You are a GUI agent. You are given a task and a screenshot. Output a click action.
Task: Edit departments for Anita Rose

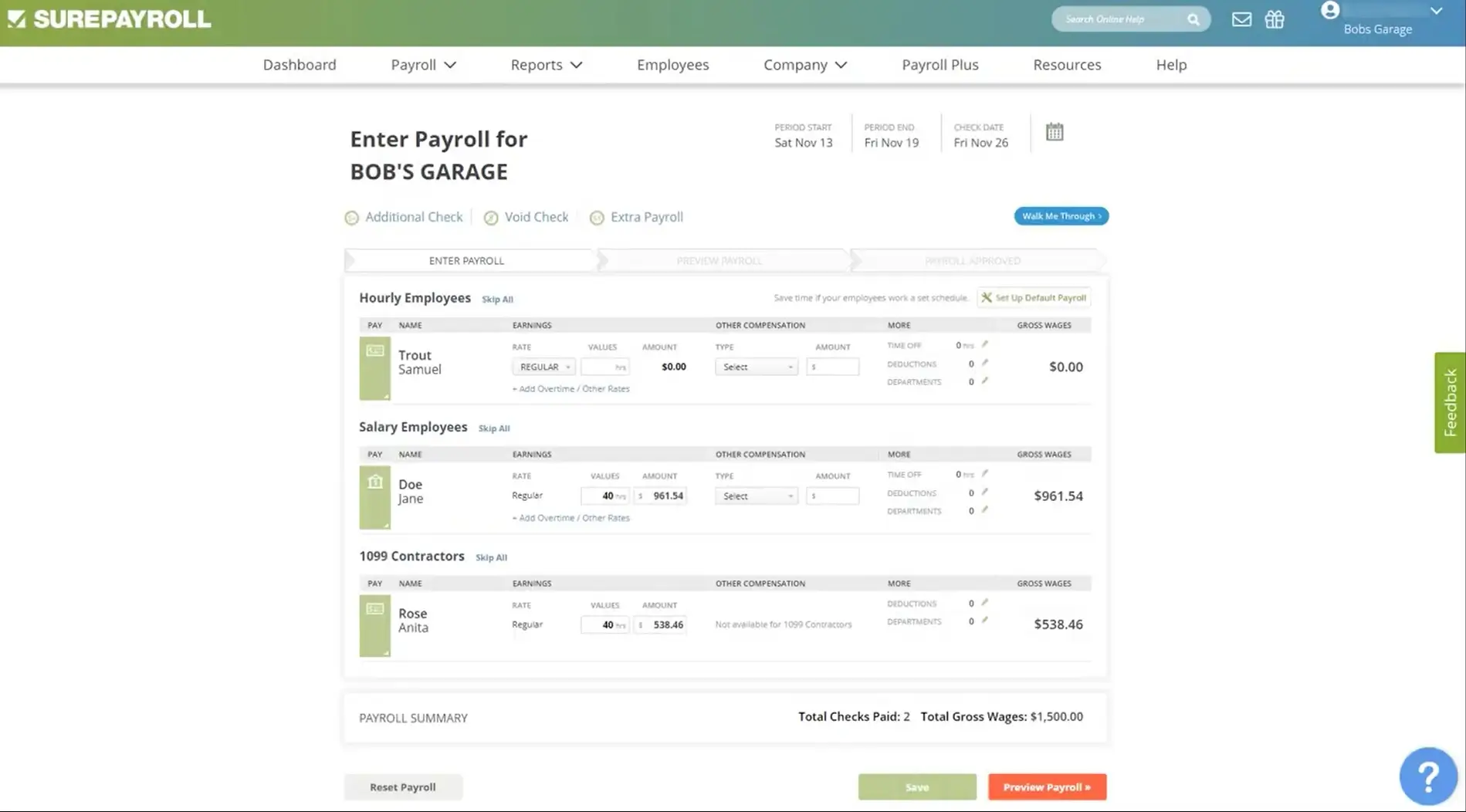(984, 621)
